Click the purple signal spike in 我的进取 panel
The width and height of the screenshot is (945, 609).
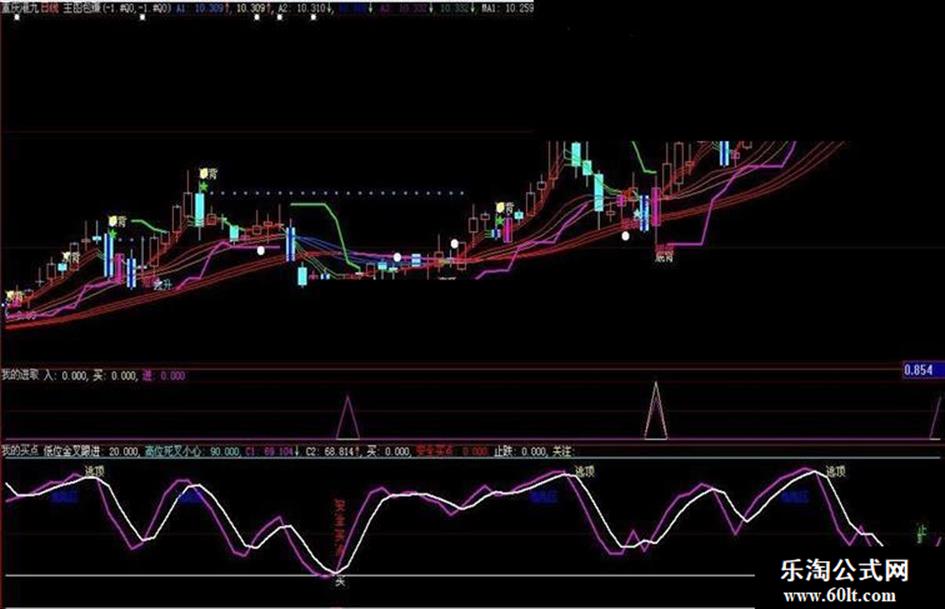[348, 417]
